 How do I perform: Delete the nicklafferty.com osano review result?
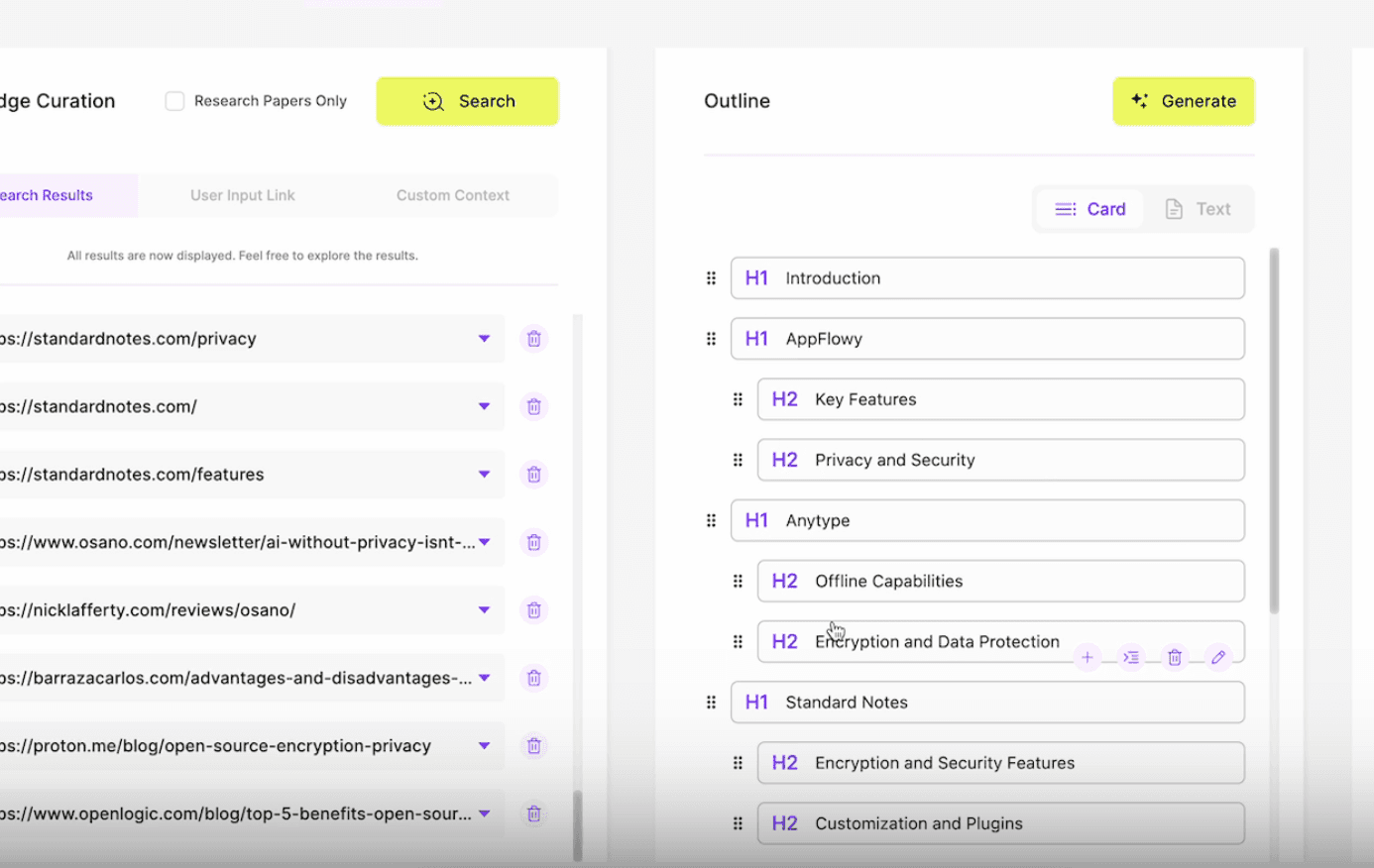point(533,610)
